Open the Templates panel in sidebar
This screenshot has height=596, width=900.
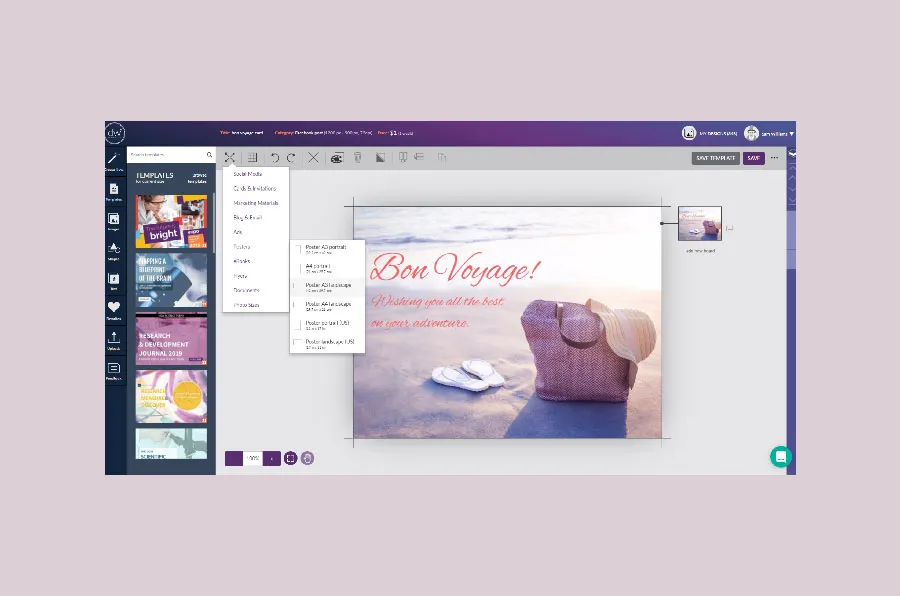tap(113, 188)
